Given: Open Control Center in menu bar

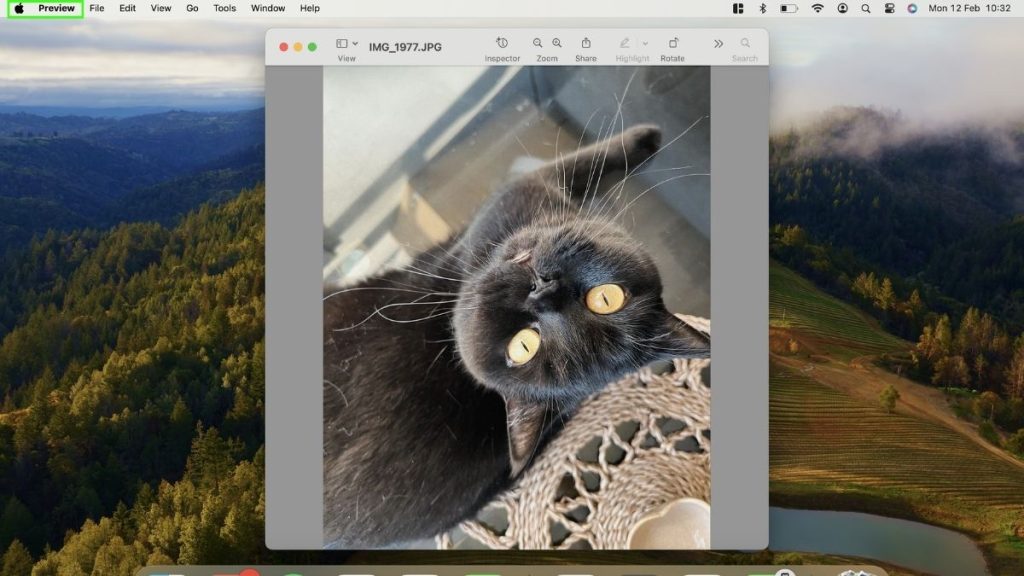Looking at the screenshot, I should [889, 8].
